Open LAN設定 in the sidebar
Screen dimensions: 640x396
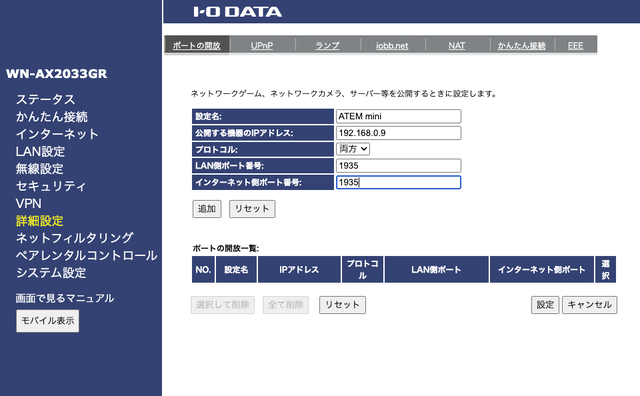click(x=40, y=151)
